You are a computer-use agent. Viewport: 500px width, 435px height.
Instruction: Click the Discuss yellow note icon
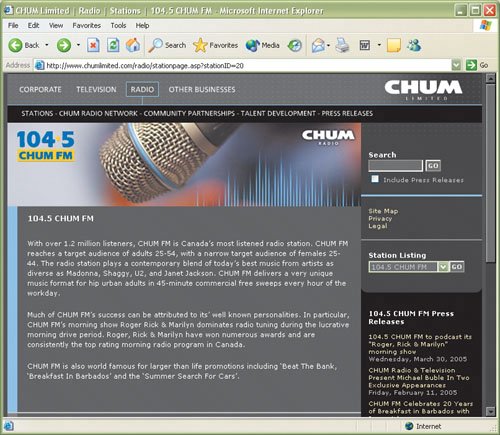394,45
